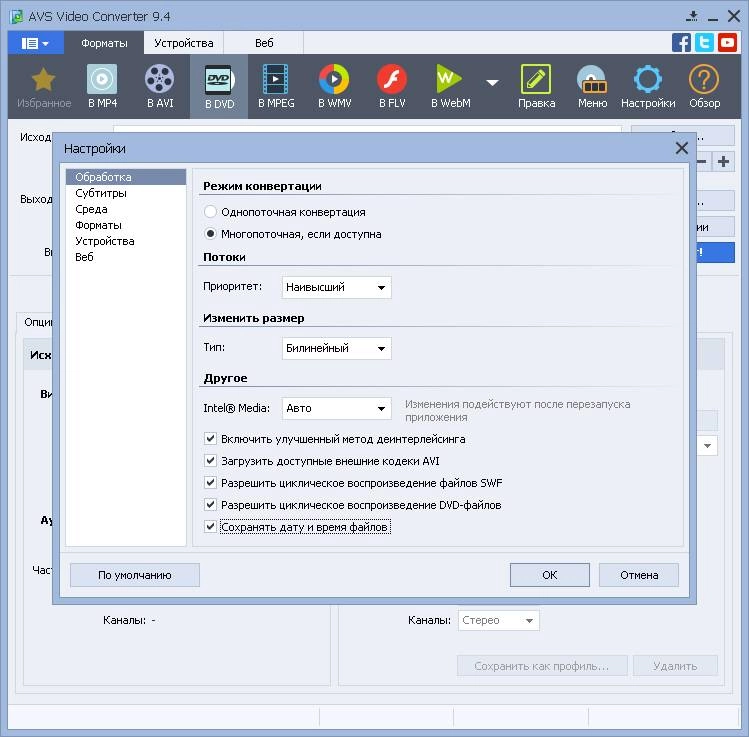Click the 'По умолчанию' defaults button
Viewport: 749px width, 737px height.
pos(135,575)
